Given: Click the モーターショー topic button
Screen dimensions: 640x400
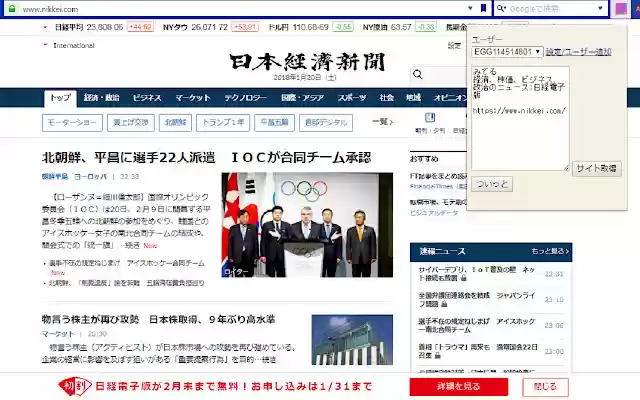Looking at the screenshot, I should click(72, 122).
